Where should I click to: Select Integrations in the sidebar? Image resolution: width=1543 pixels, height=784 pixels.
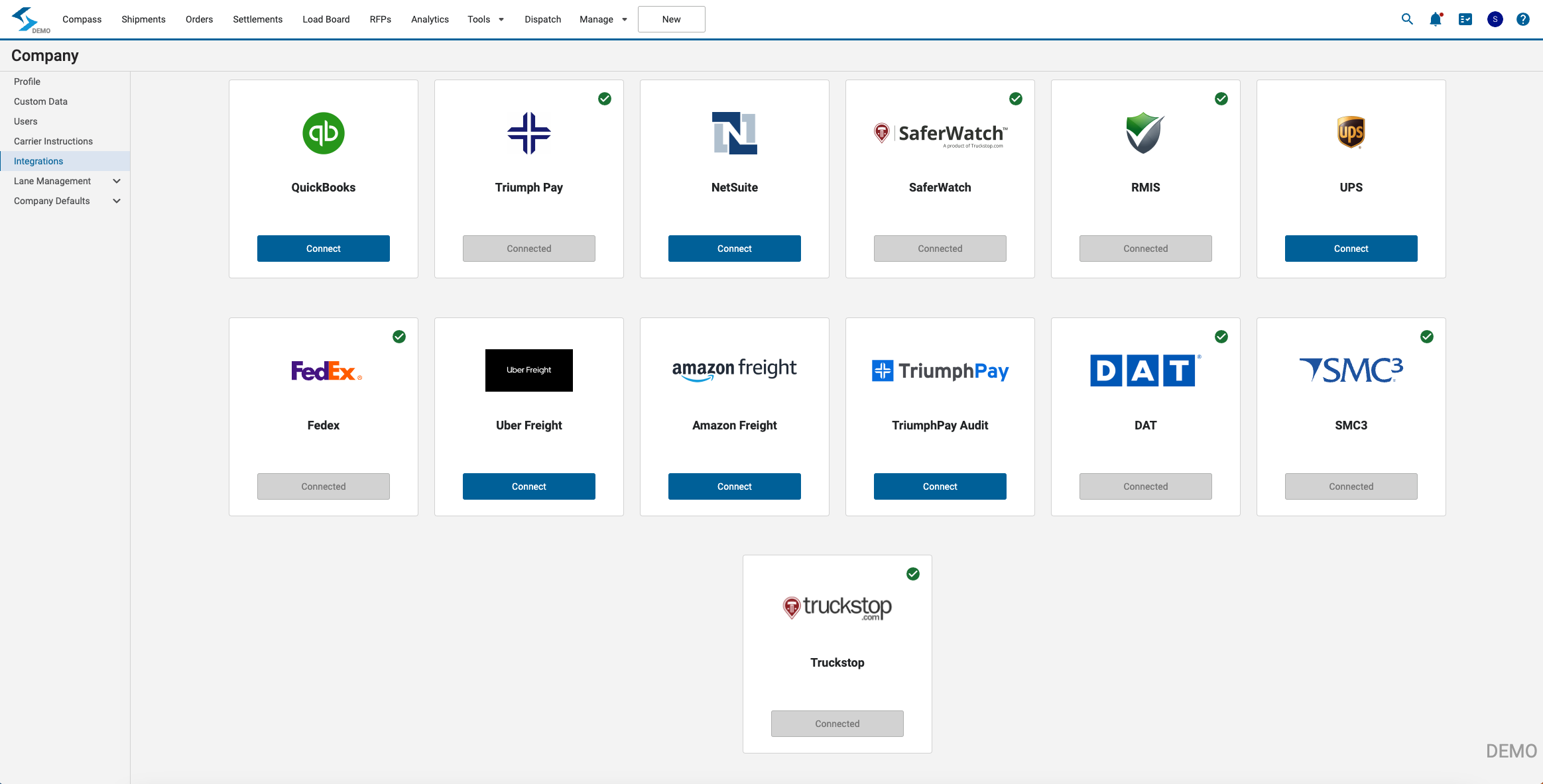pyautogui.click(x=38, y=160)
